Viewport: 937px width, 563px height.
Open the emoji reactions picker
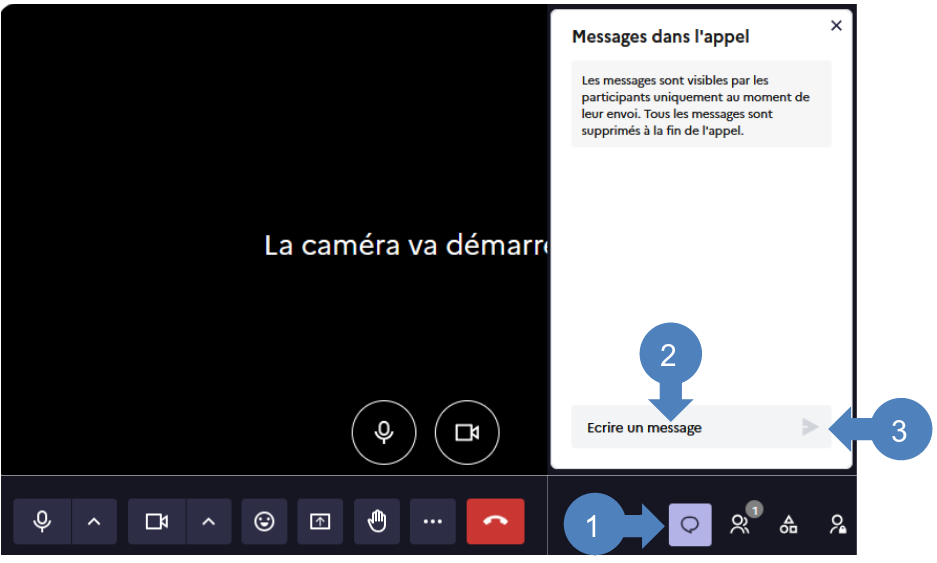point(264,522)
